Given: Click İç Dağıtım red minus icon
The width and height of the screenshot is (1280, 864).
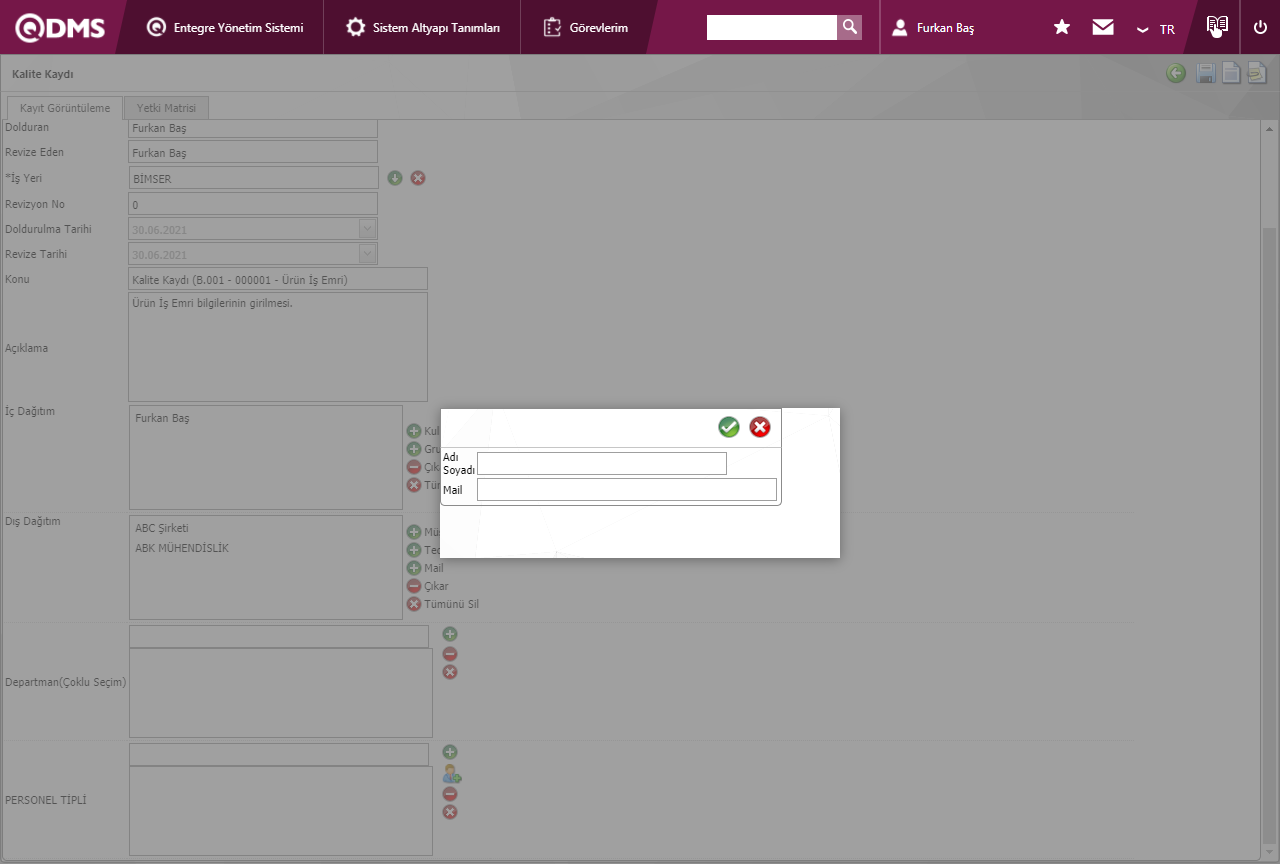Looking at the screenshot, I should (x=414, y=467).
